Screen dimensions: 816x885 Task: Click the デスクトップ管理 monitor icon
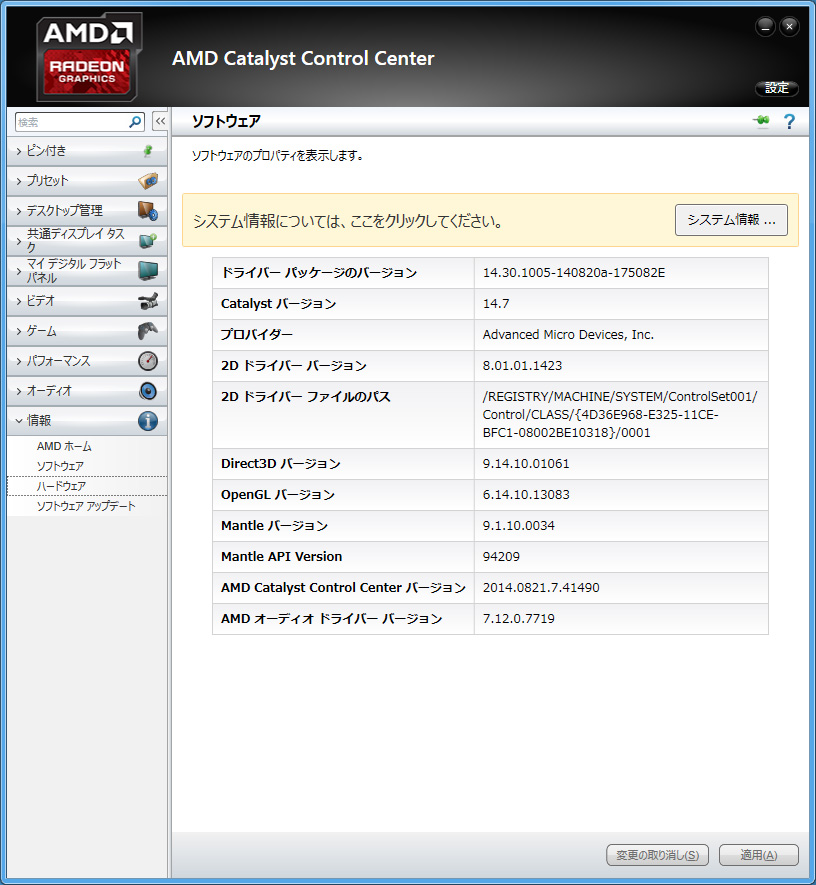[148, 211]
